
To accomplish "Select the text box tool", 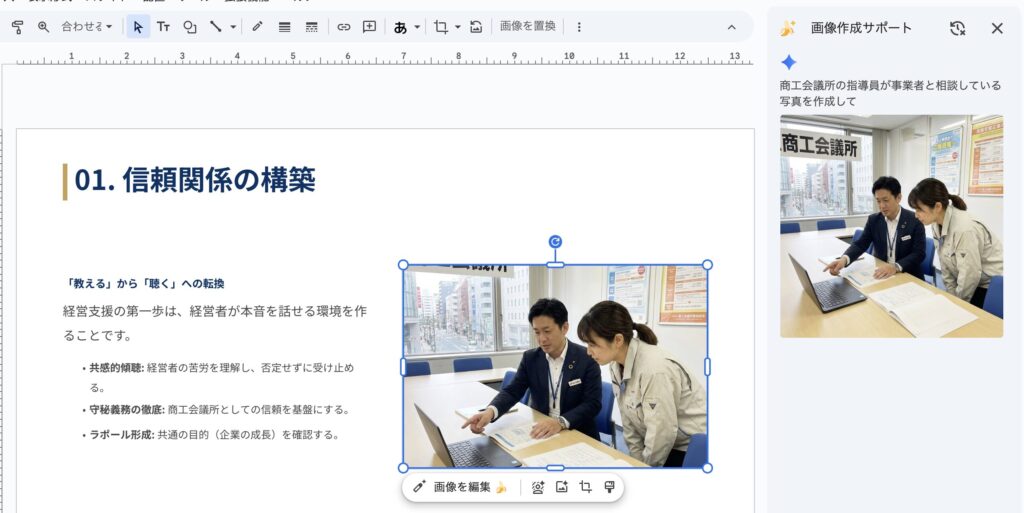I will [163, 27].
